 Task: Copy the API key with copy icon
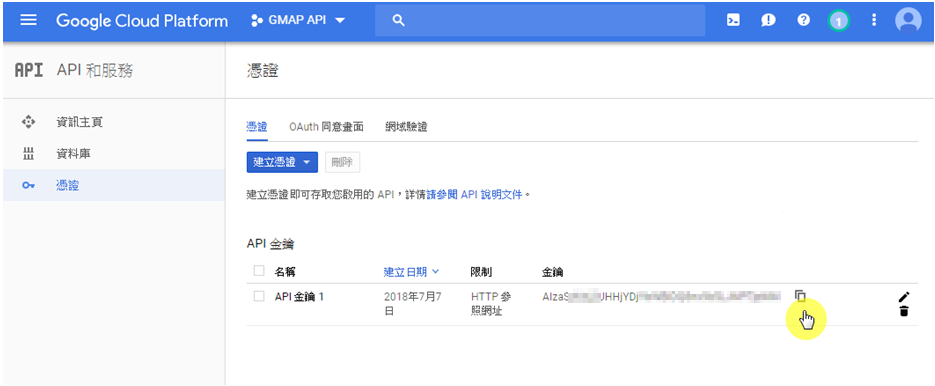click(800, 296)
